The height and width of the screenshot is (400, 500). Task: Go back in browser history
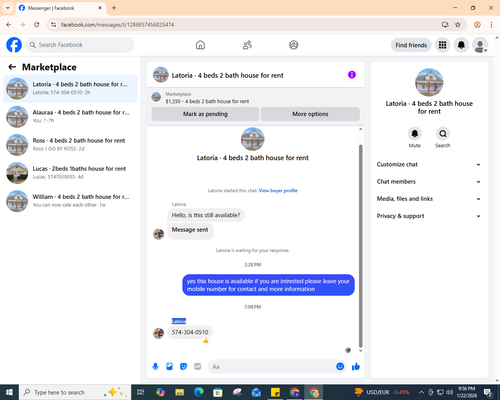(9, 25)
